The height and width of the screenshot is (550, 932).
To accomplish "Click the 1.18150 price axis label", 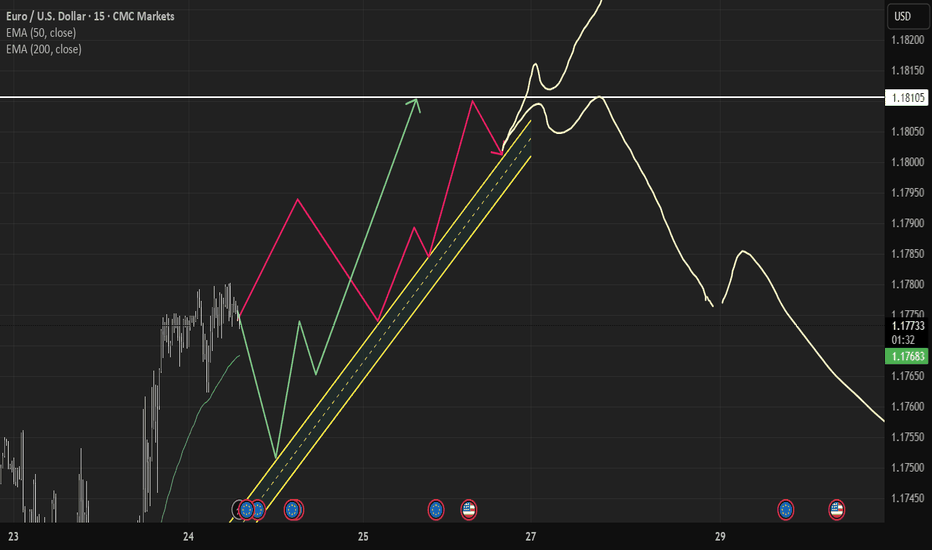I will (x=908, y=71).
